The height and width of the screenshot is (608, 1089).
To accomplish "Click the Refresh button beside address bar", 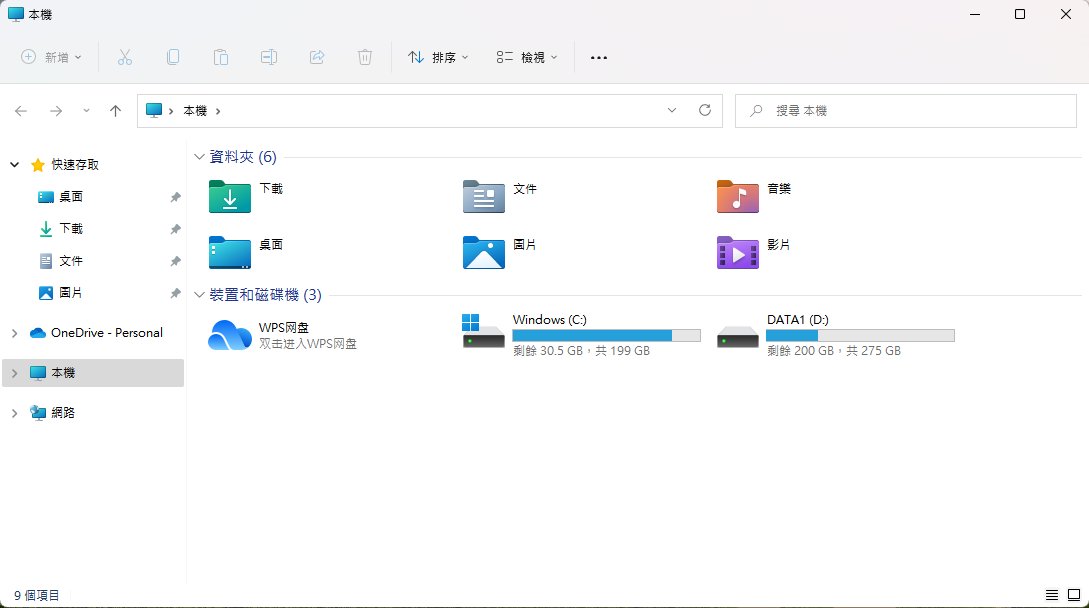I will click(x=704, y=110).
